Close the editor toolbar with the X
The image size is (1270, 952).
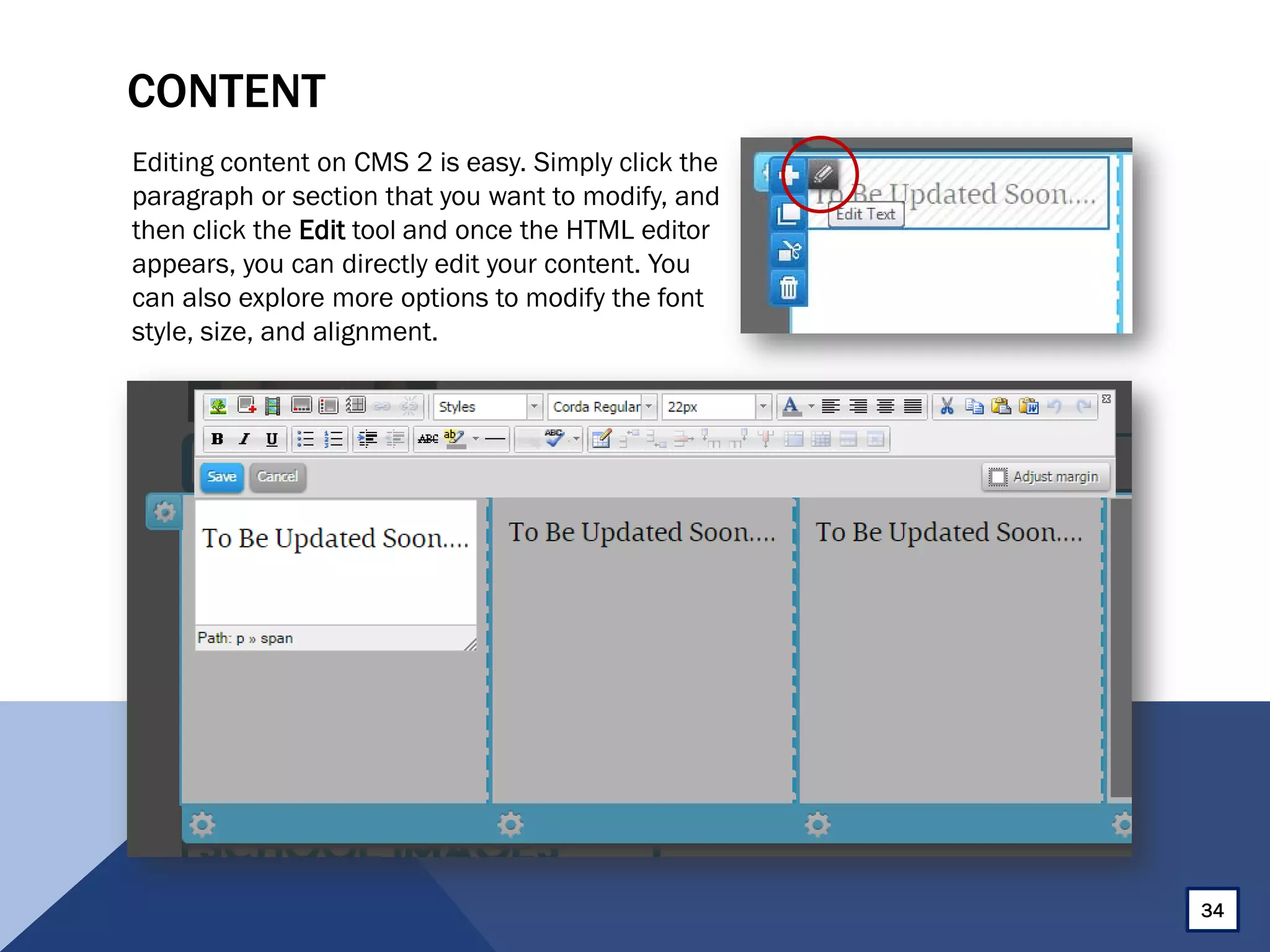(1106, 399)
